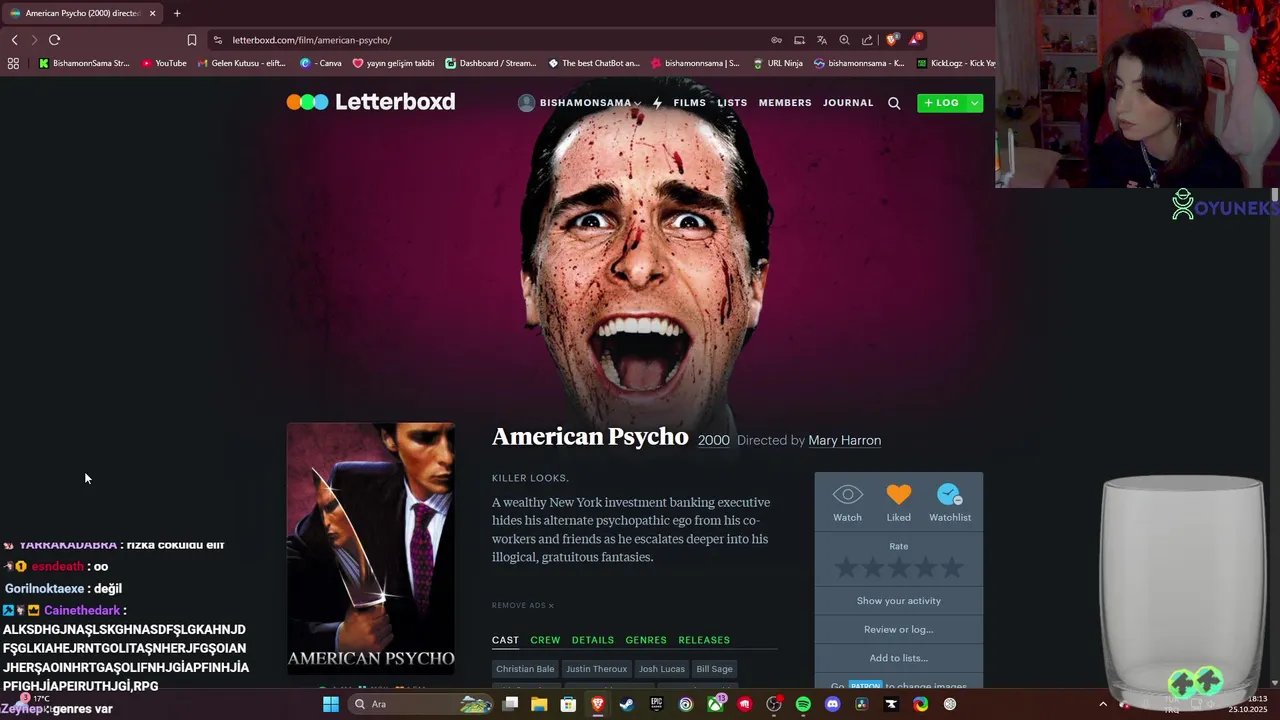Switch to the CREW tab

[x=545, y=640]
